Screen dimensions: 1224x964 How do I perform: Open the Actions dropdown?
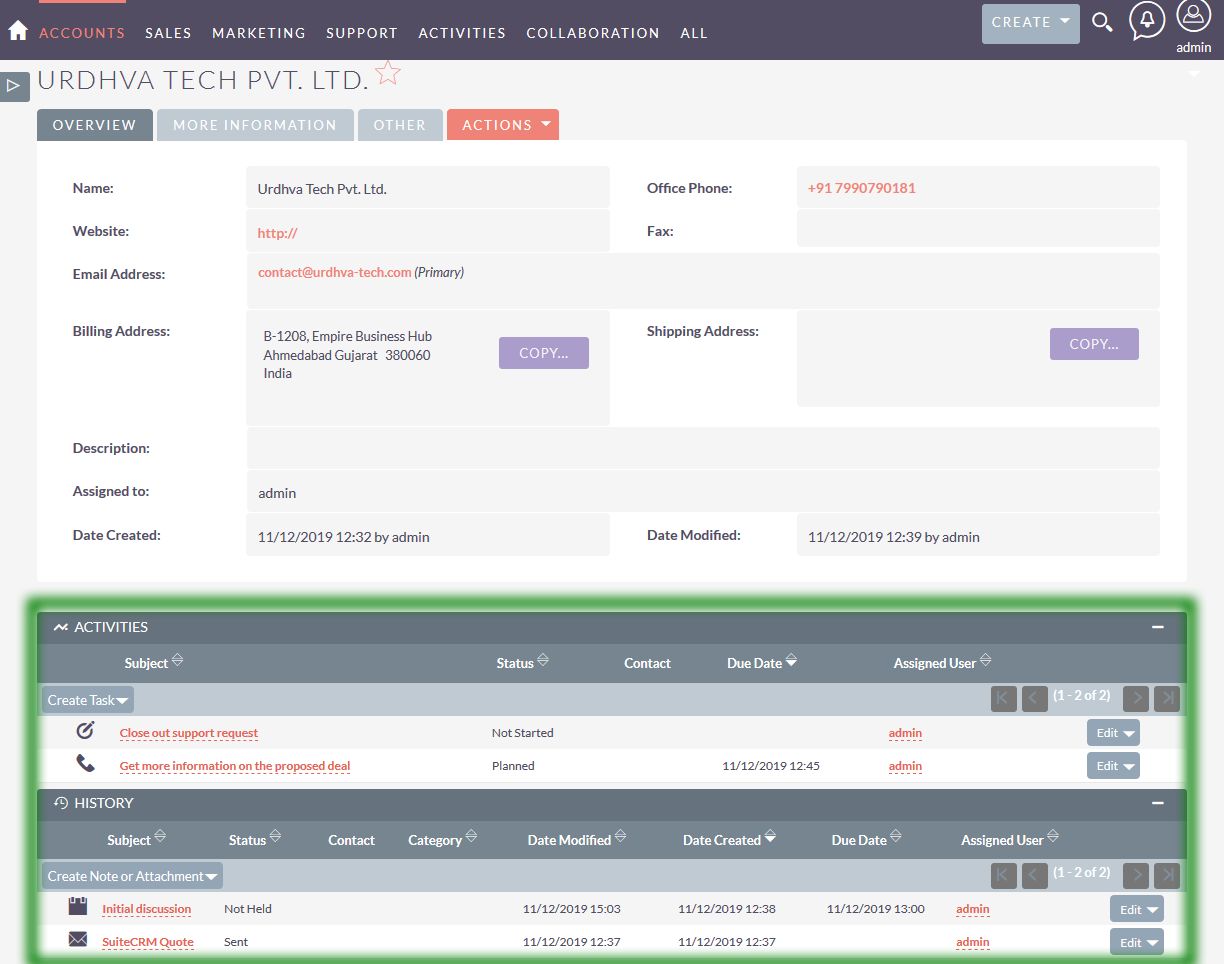503,125
